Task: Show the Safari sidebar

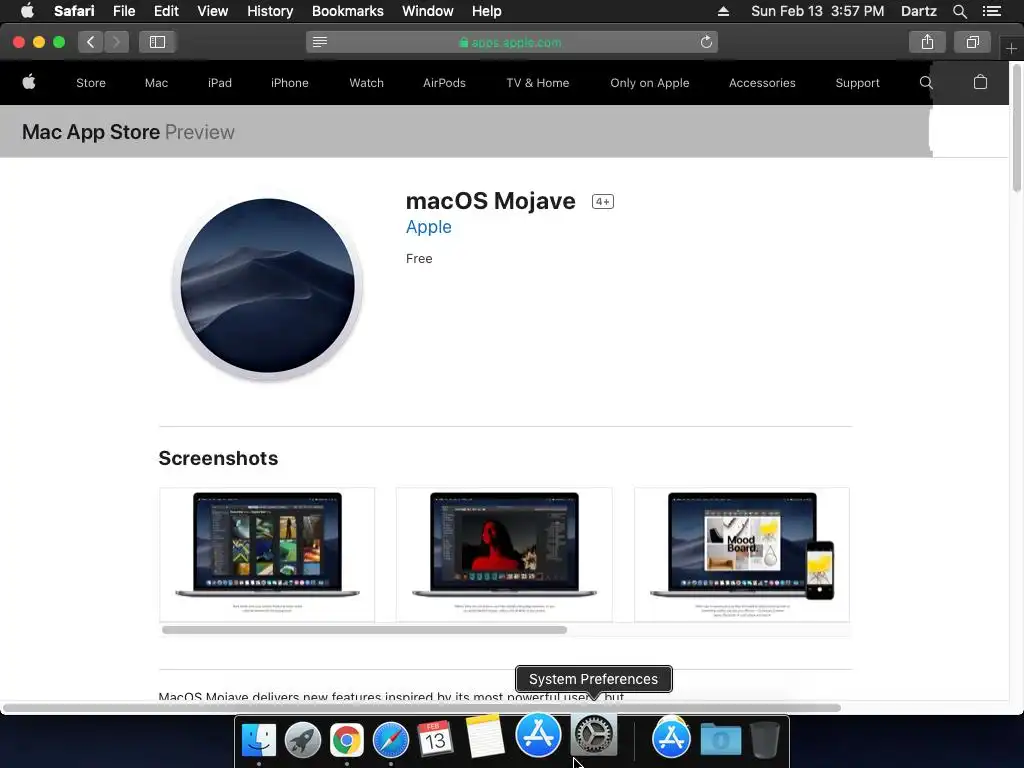Action: tap(157, 42)
